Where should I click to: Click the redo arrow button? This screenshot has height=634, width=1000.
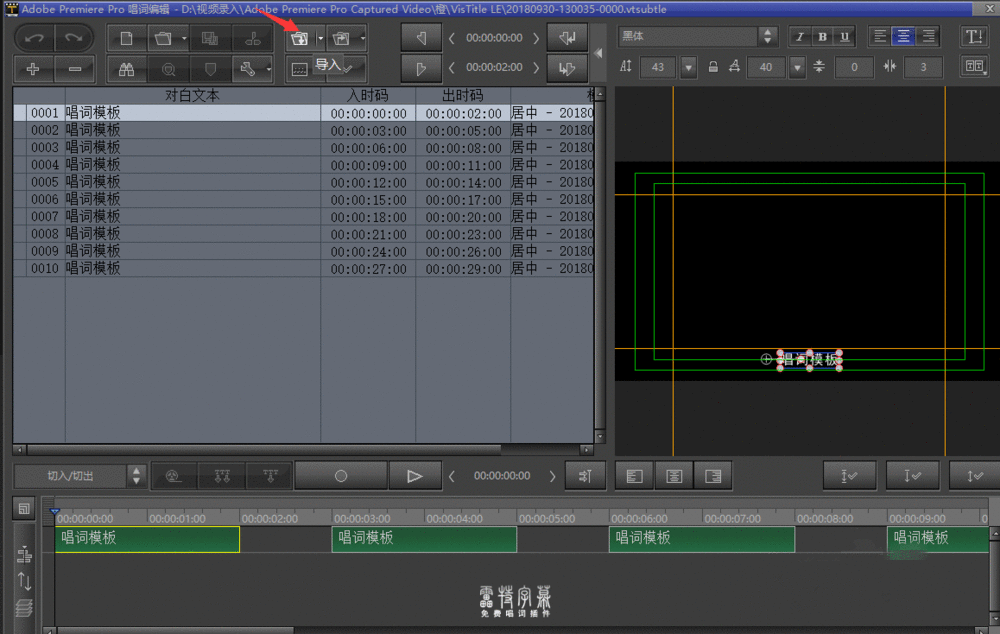pyautogui.click(x=74, y=39)
